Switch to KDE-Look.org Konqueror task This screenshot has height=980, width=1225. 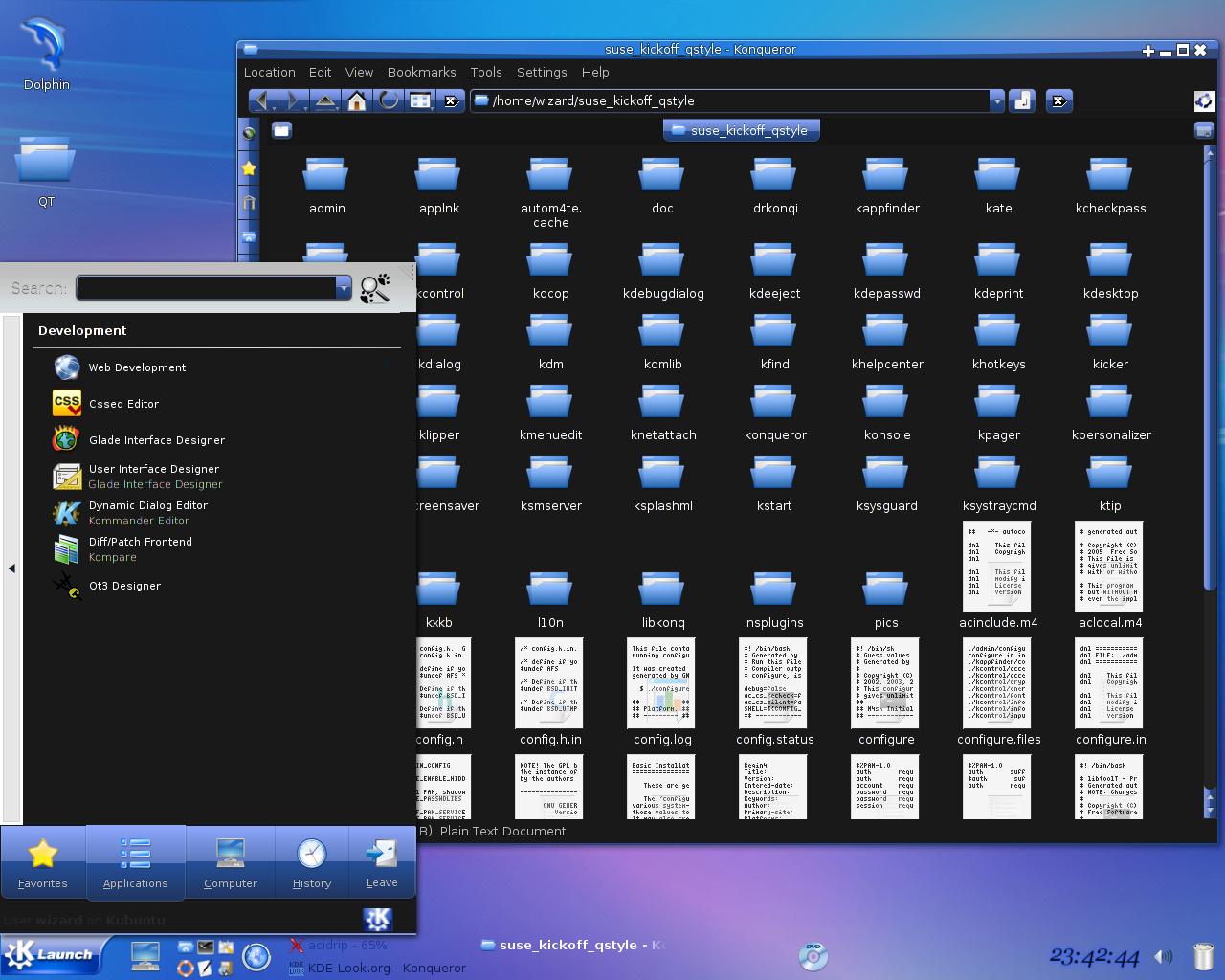coord(378,968)
